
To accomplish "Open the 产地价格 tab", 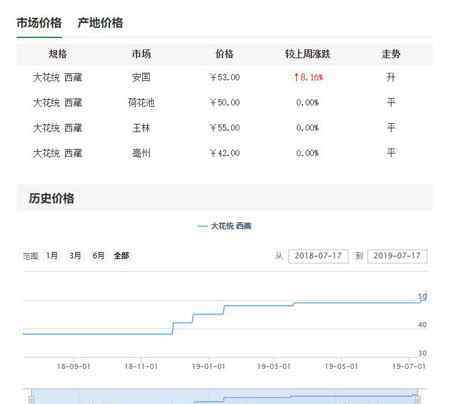I will pyautogui.click(x=100, y=23).
